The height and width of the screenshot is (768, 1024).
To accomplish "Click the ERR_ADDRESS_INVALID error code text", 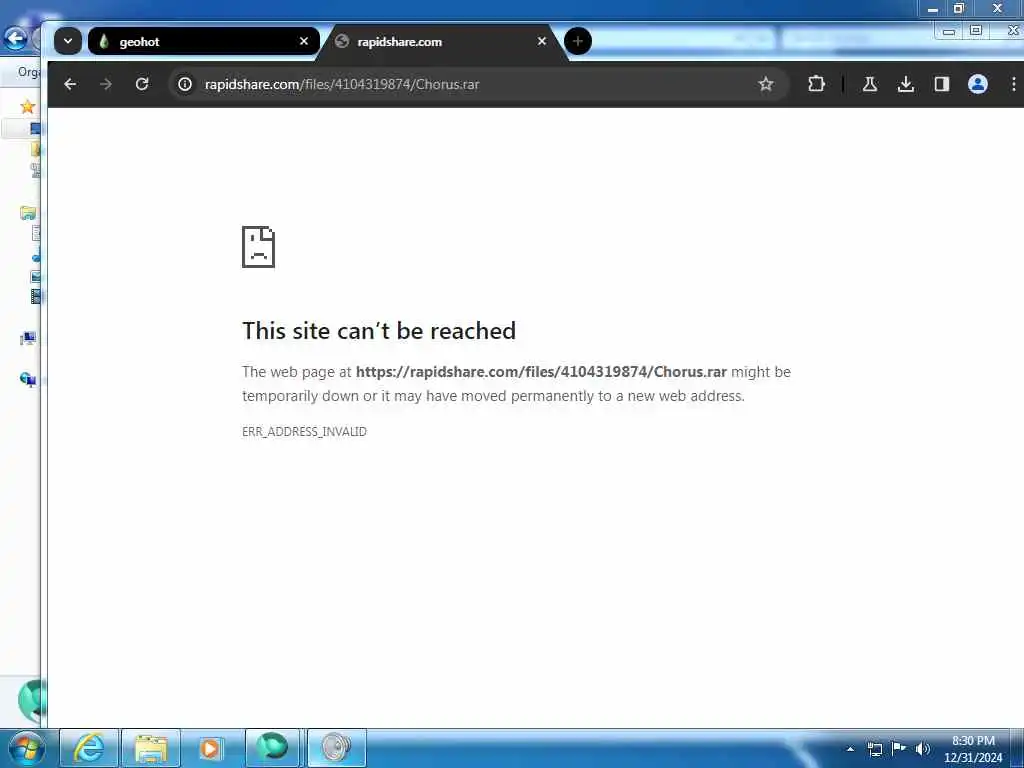I will coord(304,432).
